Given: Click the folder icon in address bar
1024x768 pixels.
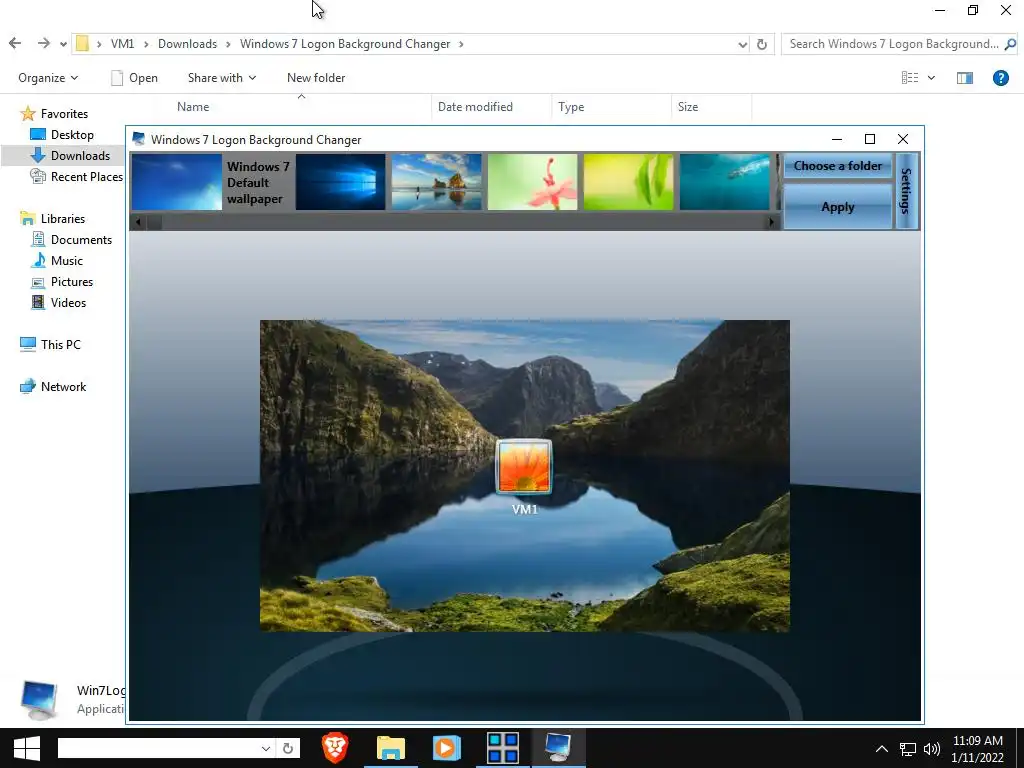Looking at the screenshot, I should click(x=82, y=44).
